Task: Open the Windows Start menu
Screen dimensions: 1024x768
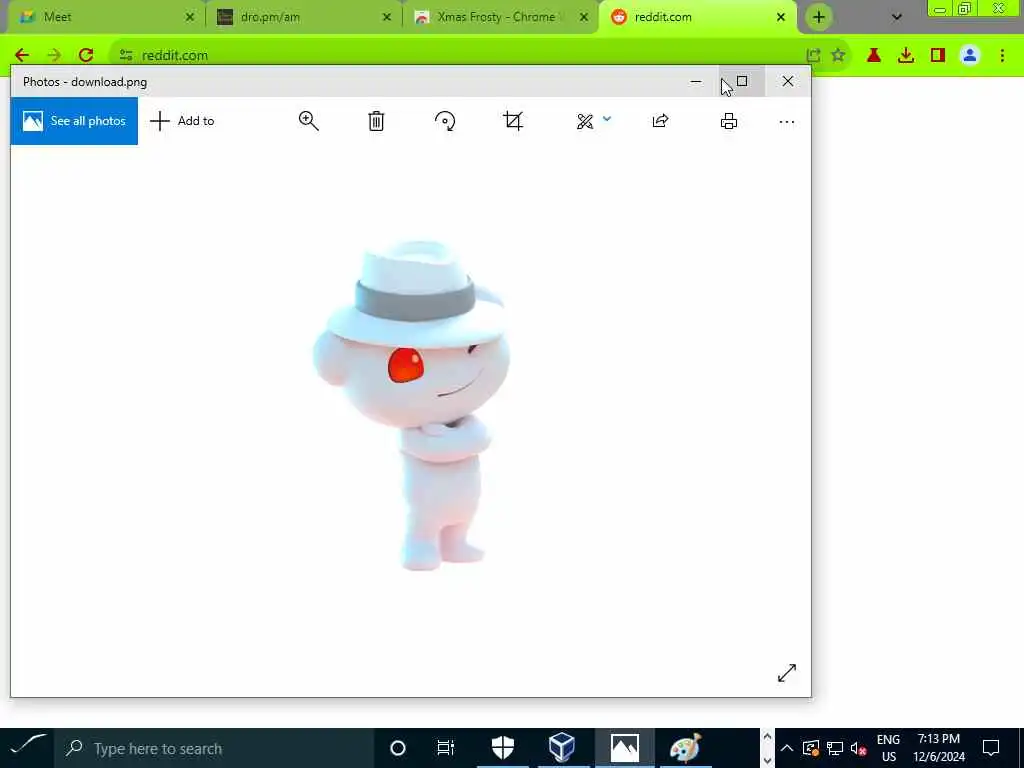Action: 27,748
